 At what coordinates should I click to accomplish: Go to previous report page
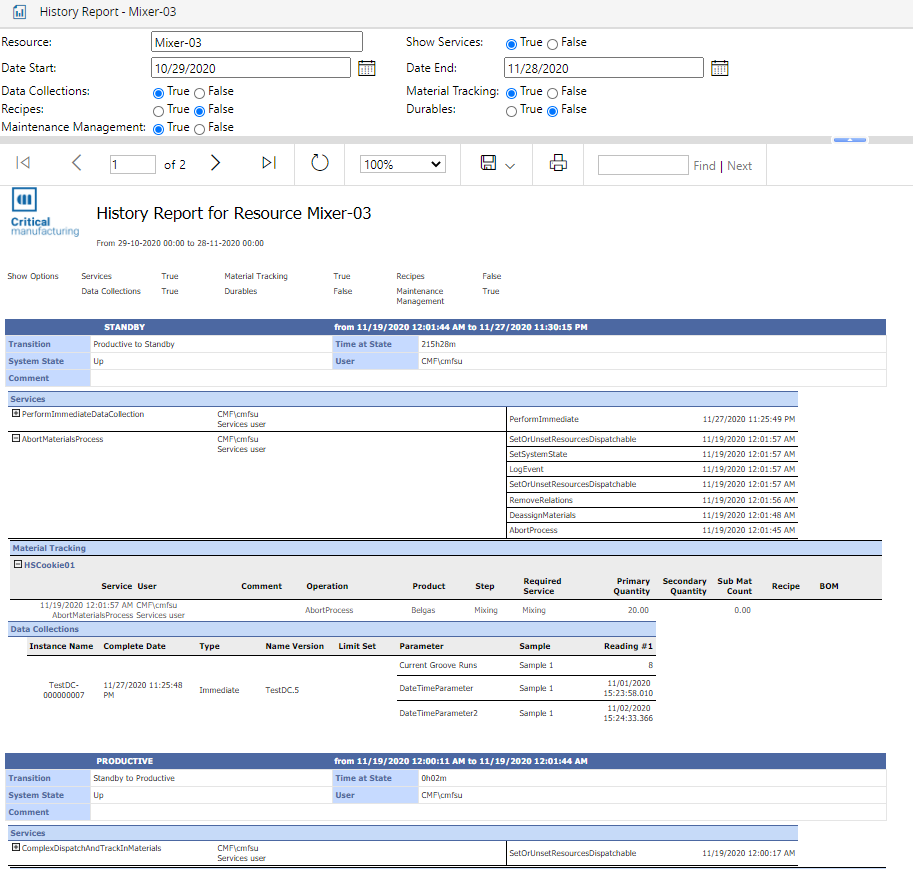[77, 164]
